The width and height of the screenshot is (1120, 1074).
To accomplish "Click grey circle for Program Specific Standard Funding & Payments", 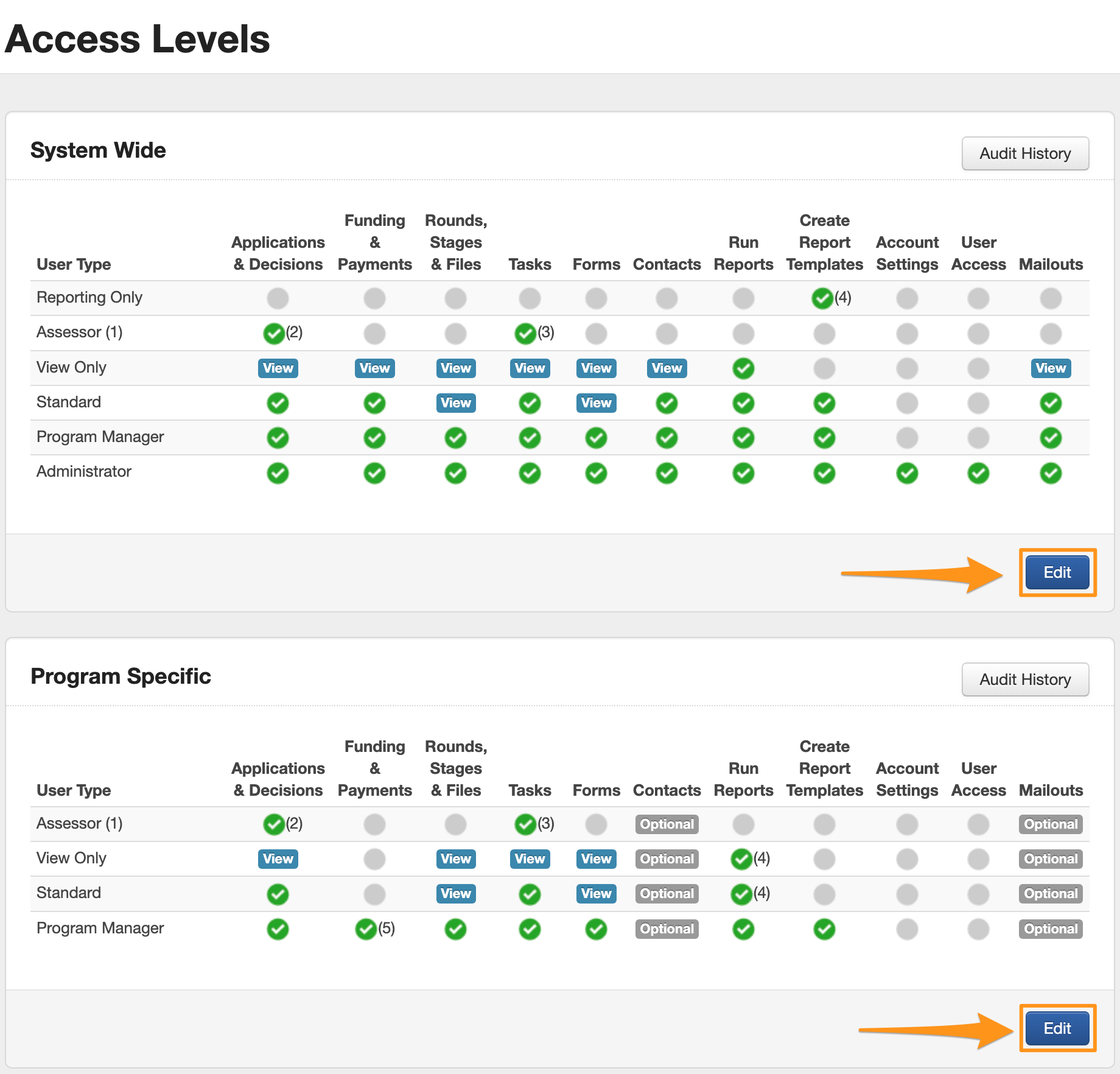I will click(x=374, y=894).
